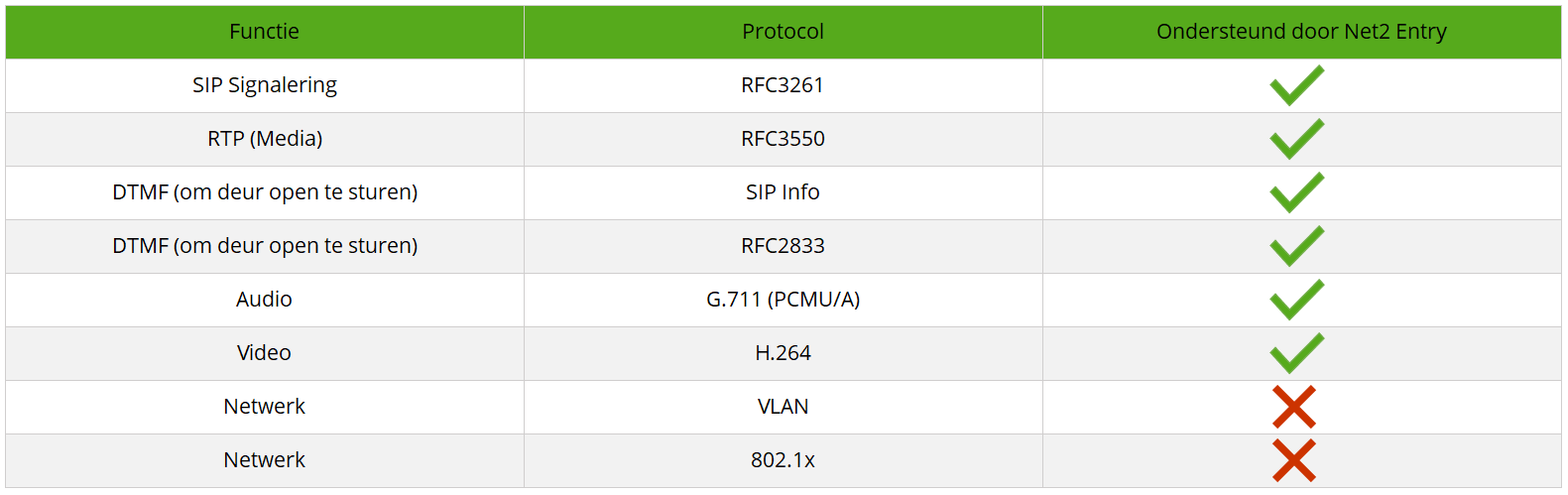Screen dimensions: 1568x495
Task: Click the Ondersteund door Net2 Entry header
Action: (x=1301, y=32)
